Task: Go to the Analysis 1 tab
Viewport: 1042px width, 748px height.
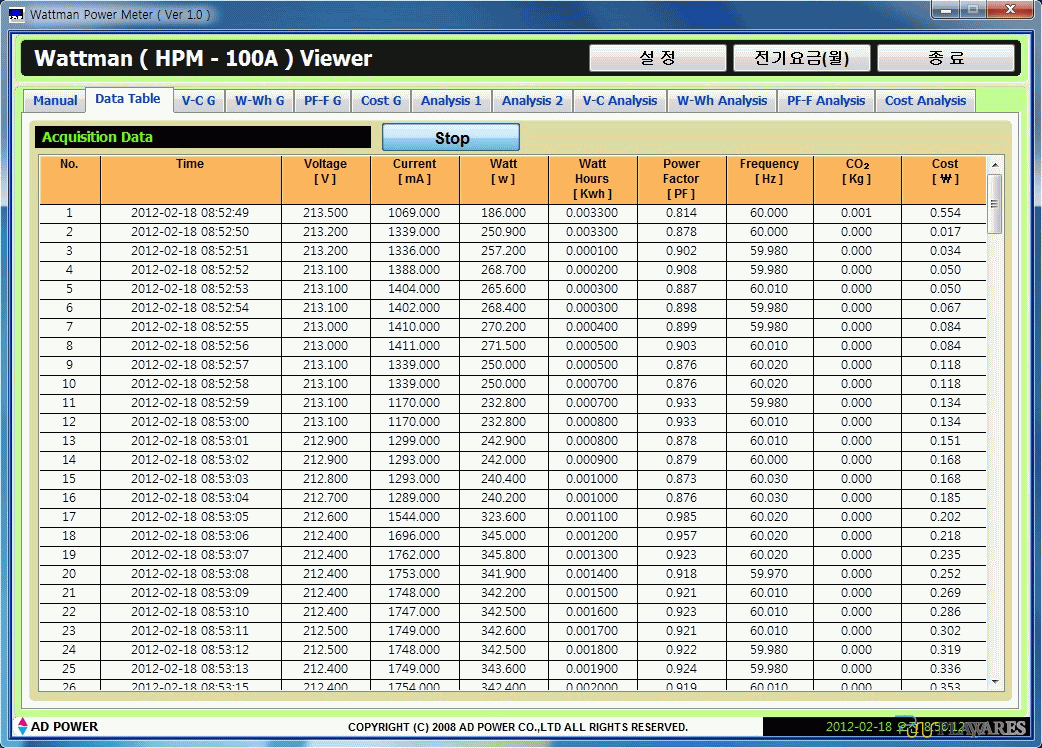Action: pos(451,100)
